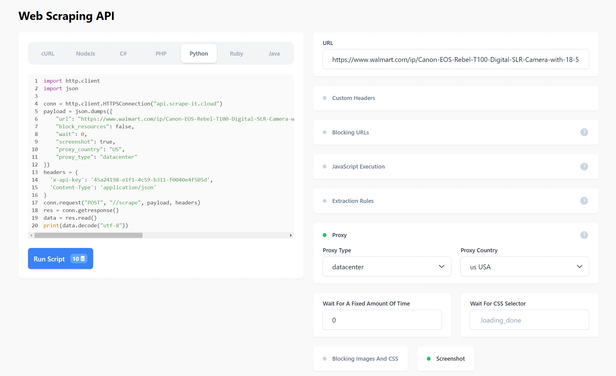616x376 pixels.
Task: Open the JavaScript Execution help icon
Action: [x=584, y=167]
